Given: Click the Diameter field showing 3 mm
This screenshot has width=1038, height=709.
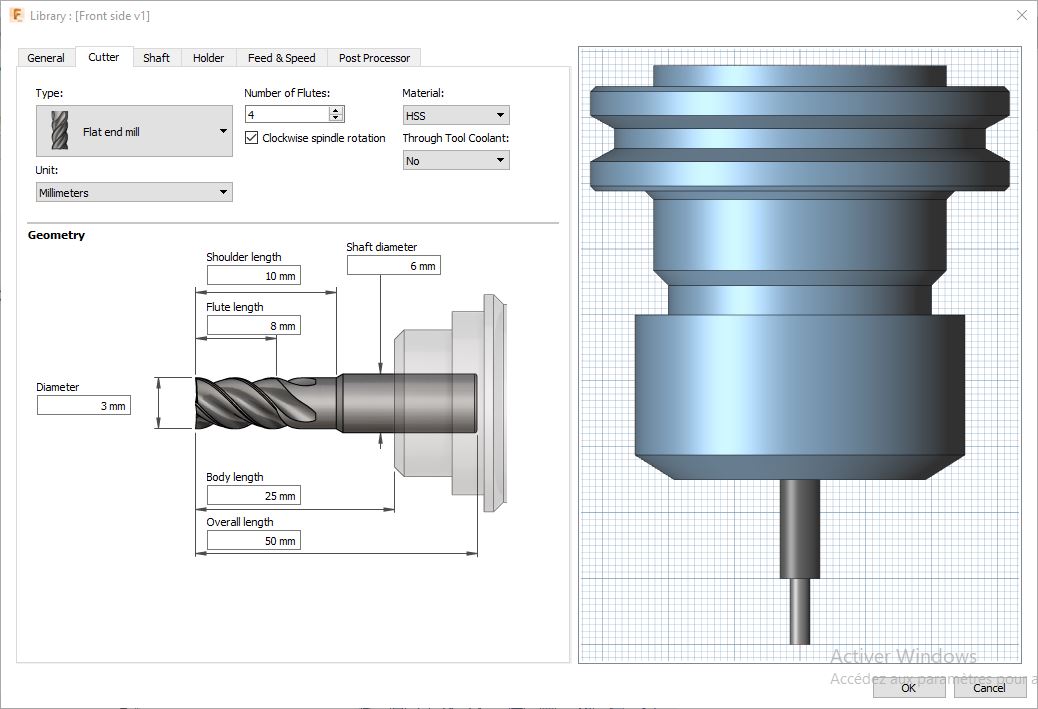Looking at the screenshot, I should click(84, 406).
